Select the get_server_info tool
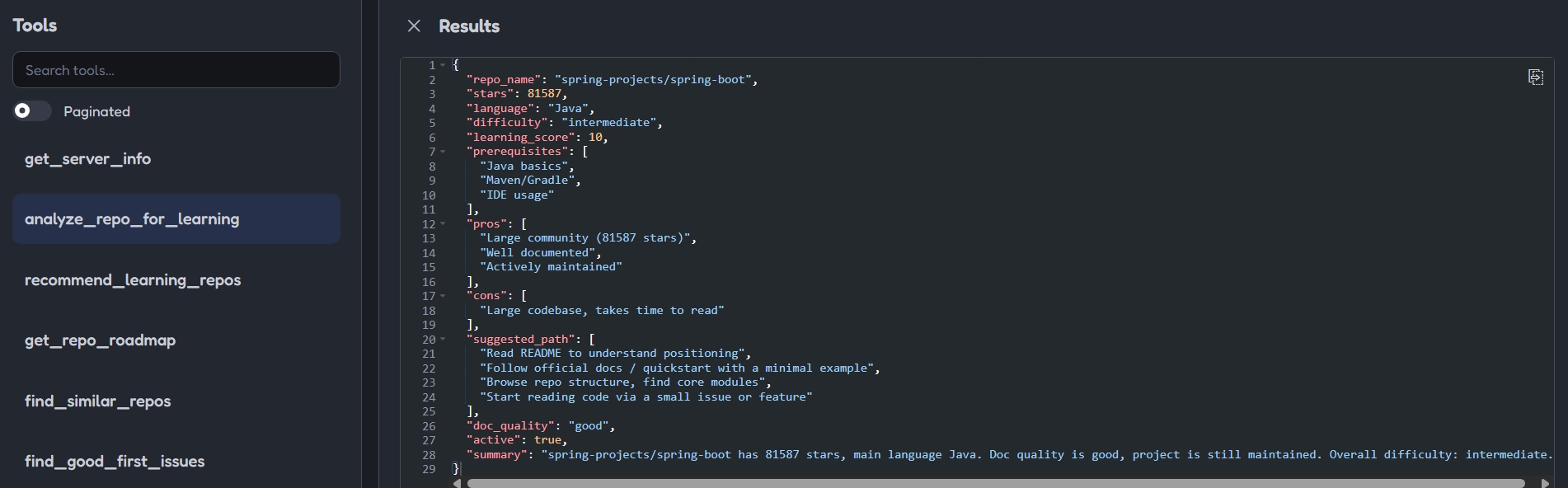This screenshot has height=488, width=1568. [x=176, y=159]
